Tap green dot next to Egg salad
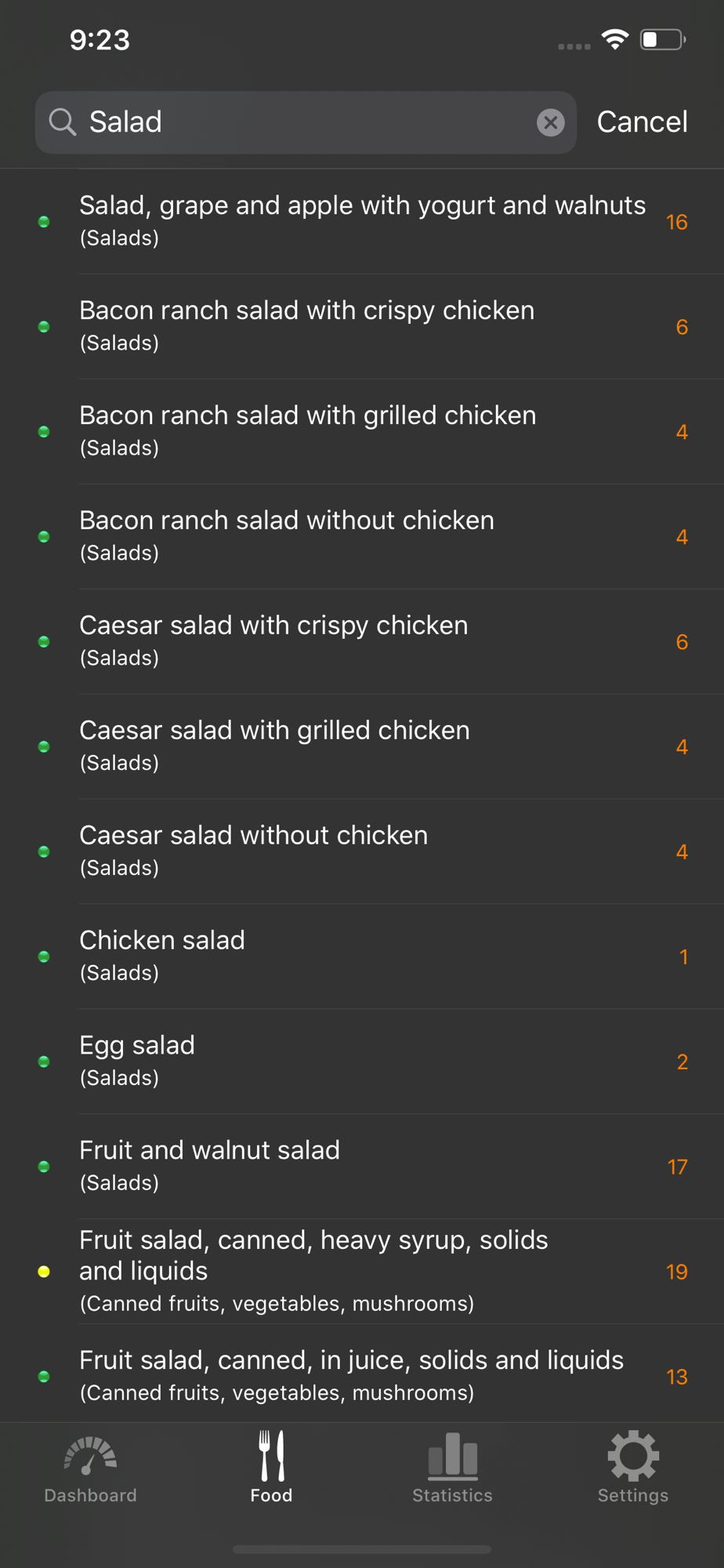The image size is (724, 1568). pos(44,1062)
